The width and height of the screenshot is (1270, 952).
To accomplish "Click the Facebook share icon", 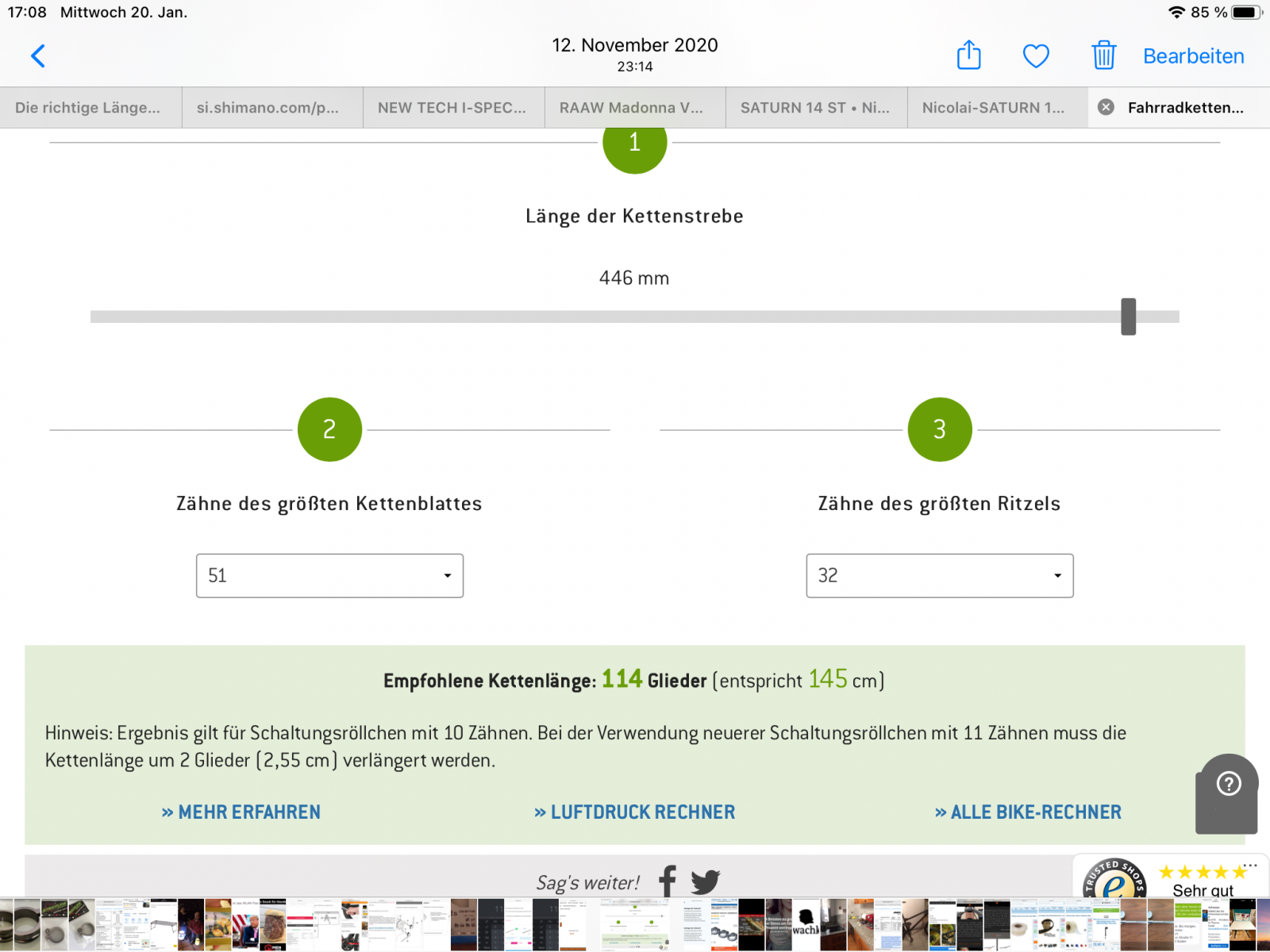I will point(668,881).
